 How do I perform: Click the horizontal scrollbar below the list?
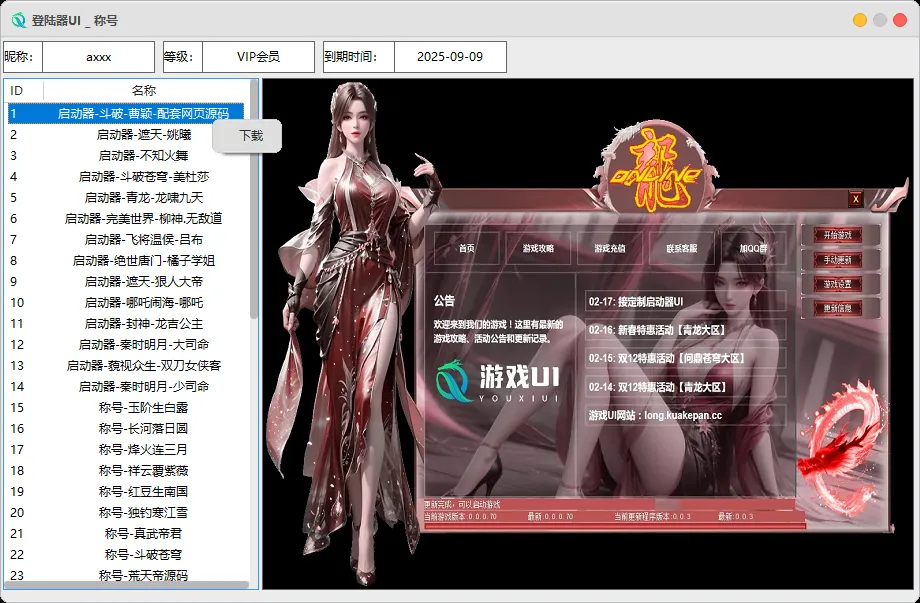126,585
